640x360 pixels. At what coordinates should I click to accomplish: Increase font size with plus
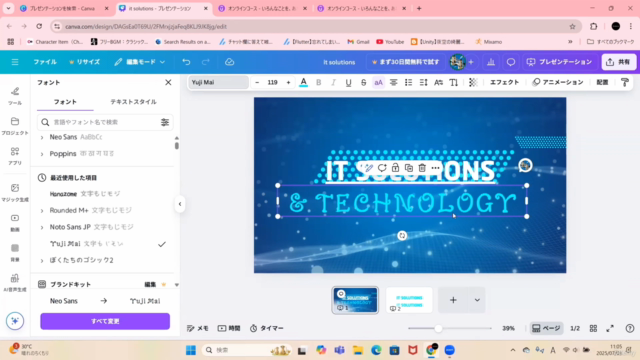288,82
